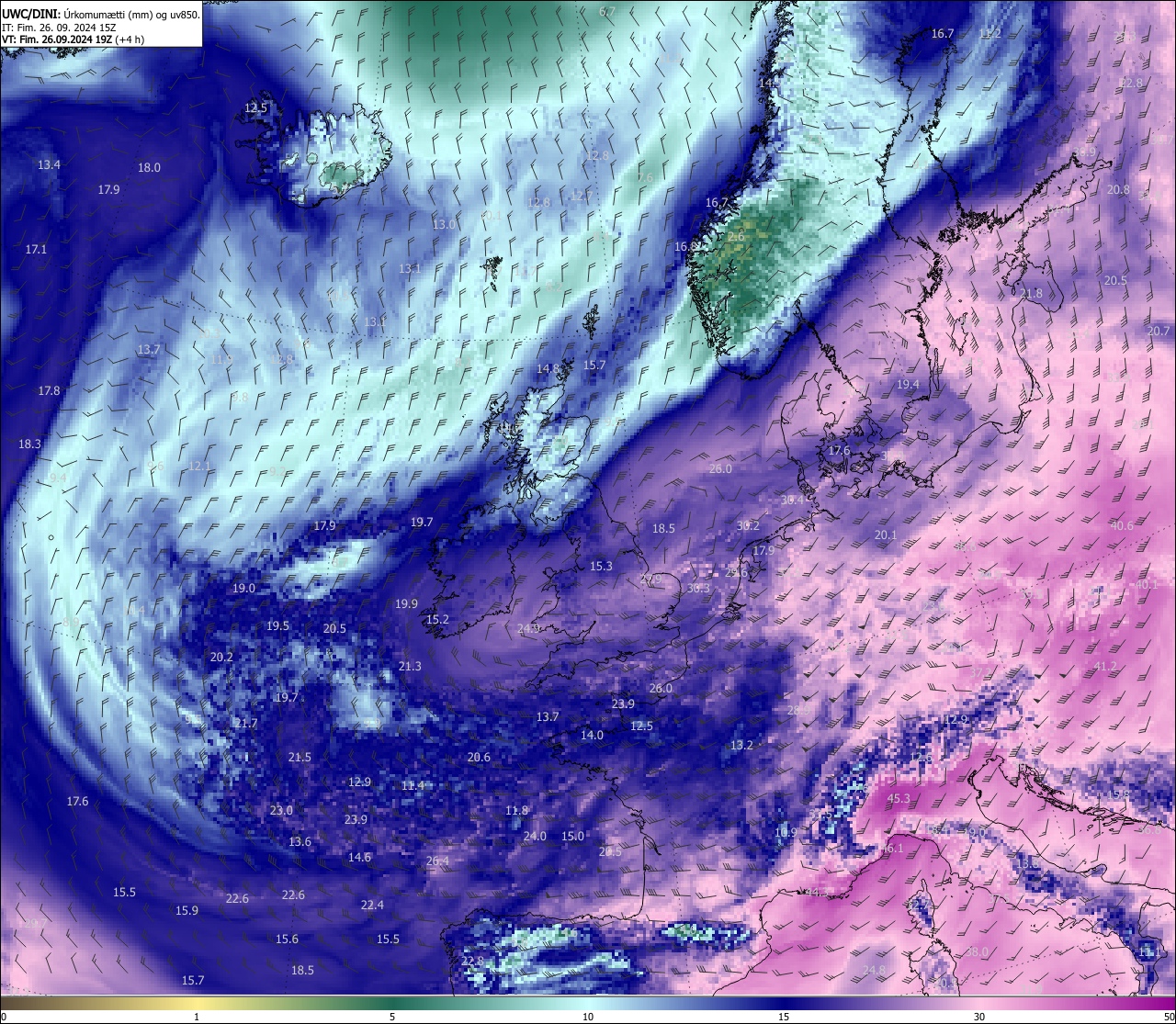
Task: Click the 13.0 value southeast of Iceland
Action: 444,225
